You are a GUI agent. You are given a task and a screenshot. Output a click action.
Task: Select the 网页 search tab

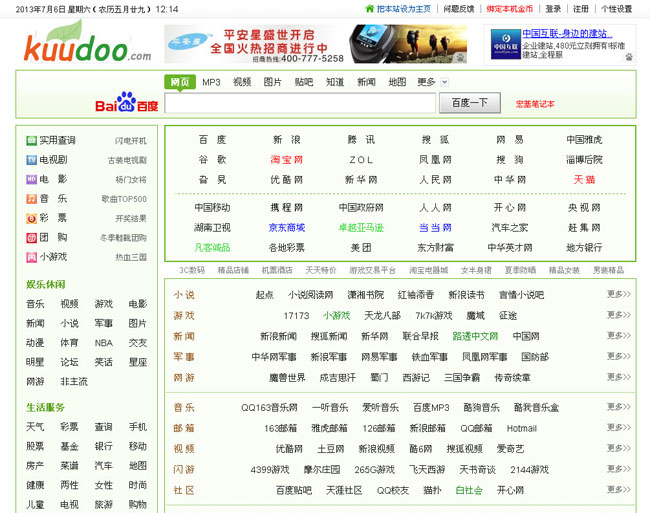pos(180,82)
